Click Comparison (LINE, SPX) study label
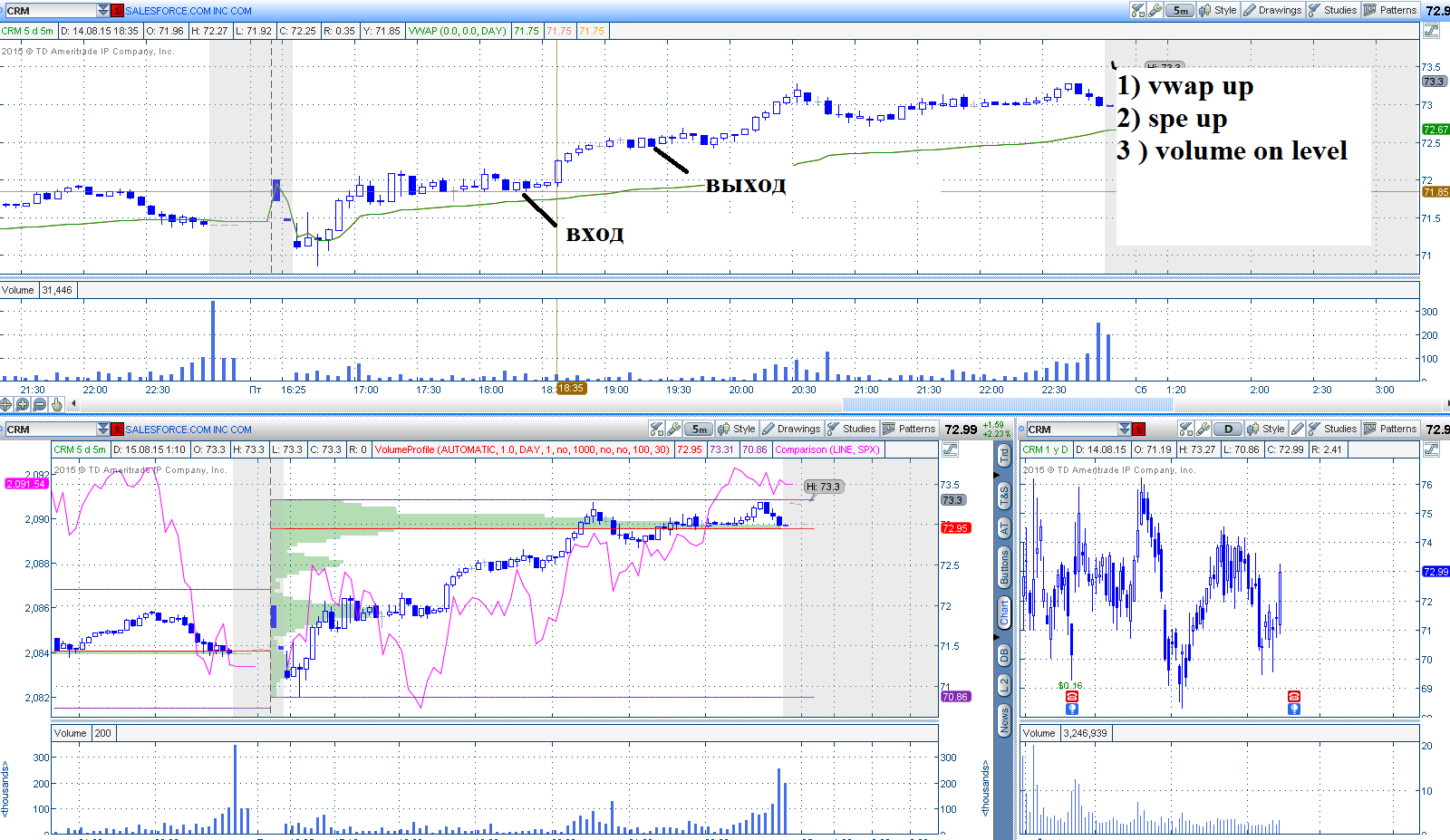This screenshot has height=840, width=1450. [x=827, y=449]
